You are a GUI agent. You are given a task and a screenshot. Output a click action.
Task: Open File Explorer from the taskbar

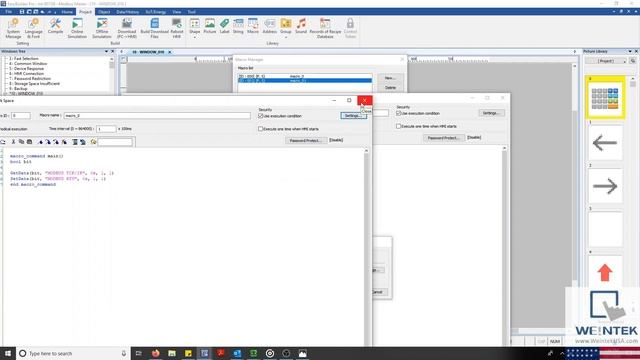[172, 353]
